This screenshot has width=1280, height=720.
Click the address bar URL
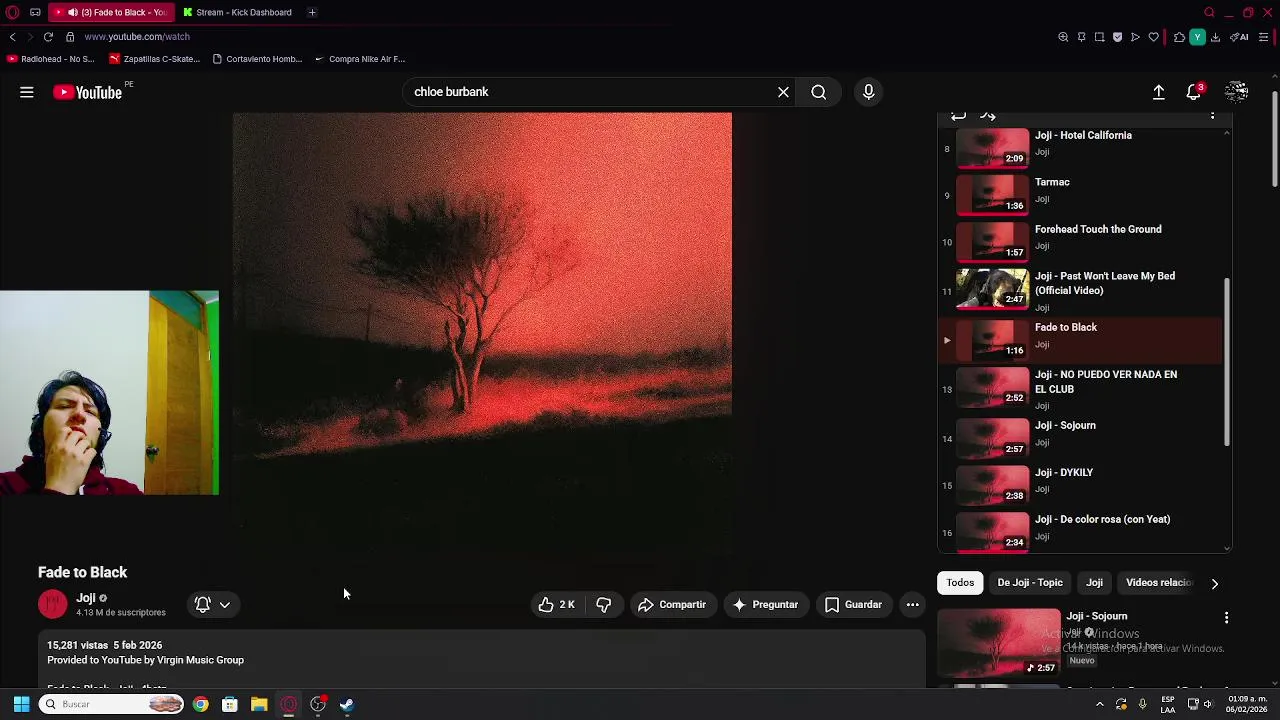[137, 37]
